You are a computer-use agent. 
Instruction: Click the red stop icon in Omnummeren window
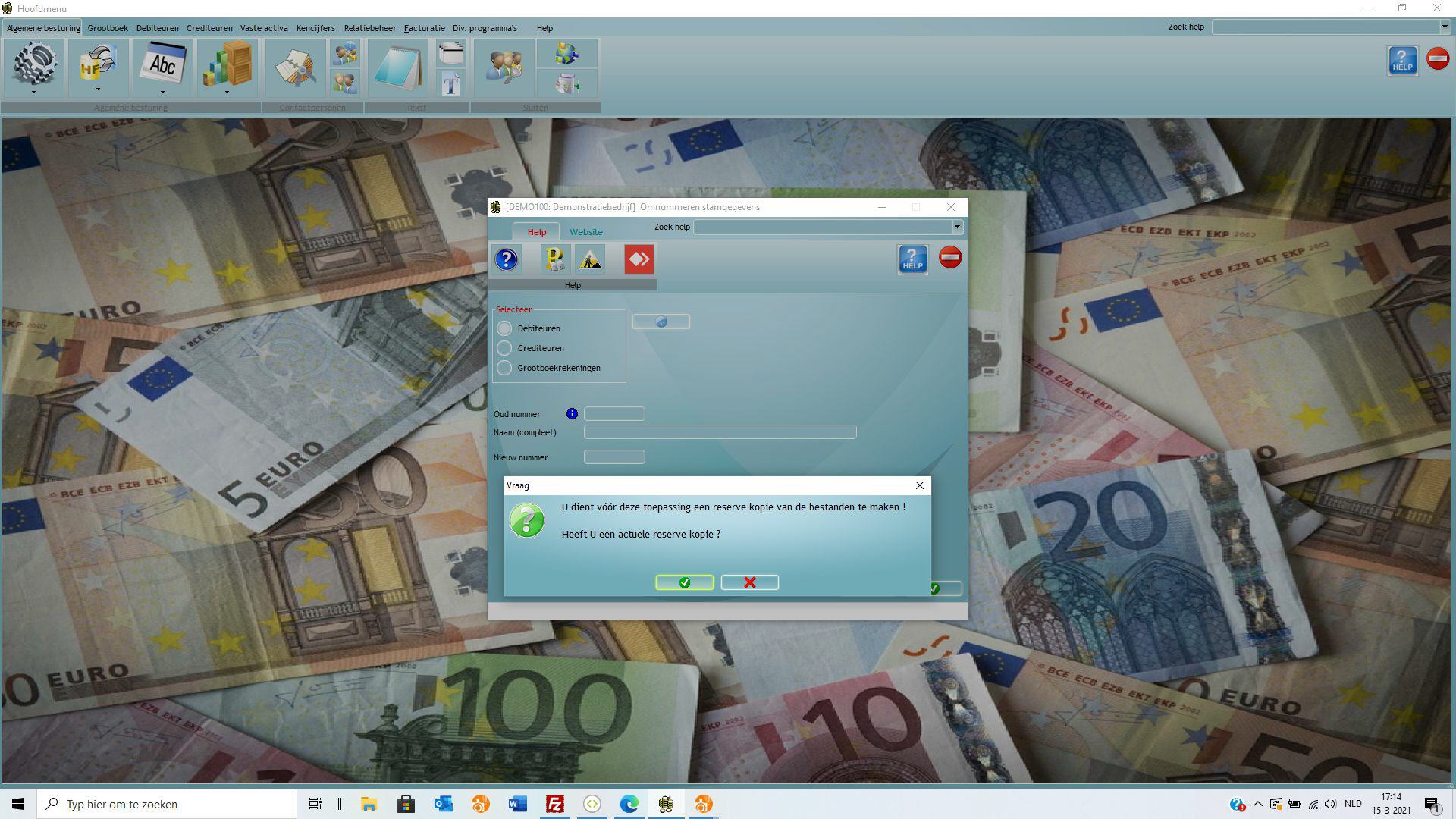click(x=950, y=258)
